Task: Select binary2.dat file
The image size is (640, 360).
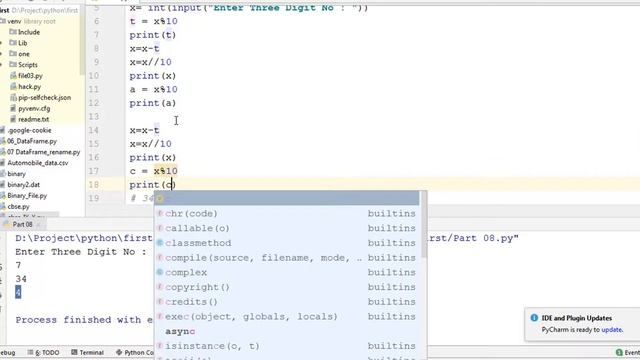Action: click(x=23, y=185)
